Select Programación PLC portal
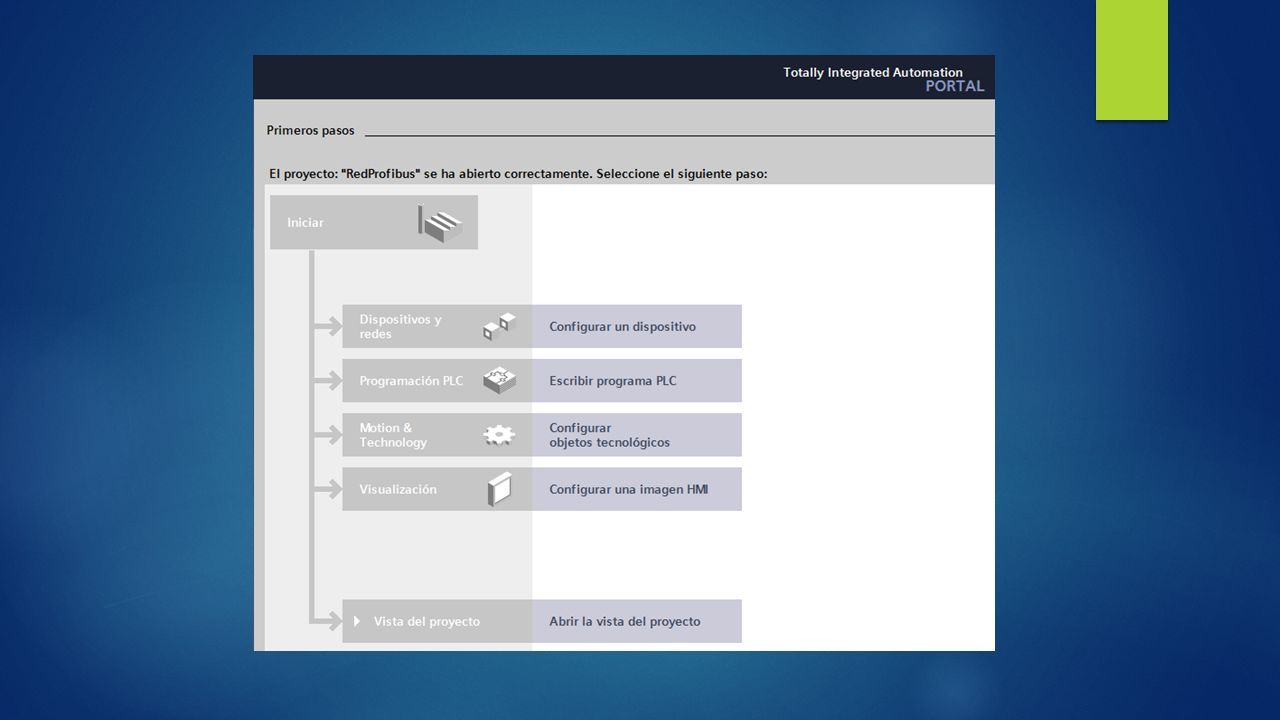Image resolution: width=1280 pixels, height=720 pixels. (437, 381)
